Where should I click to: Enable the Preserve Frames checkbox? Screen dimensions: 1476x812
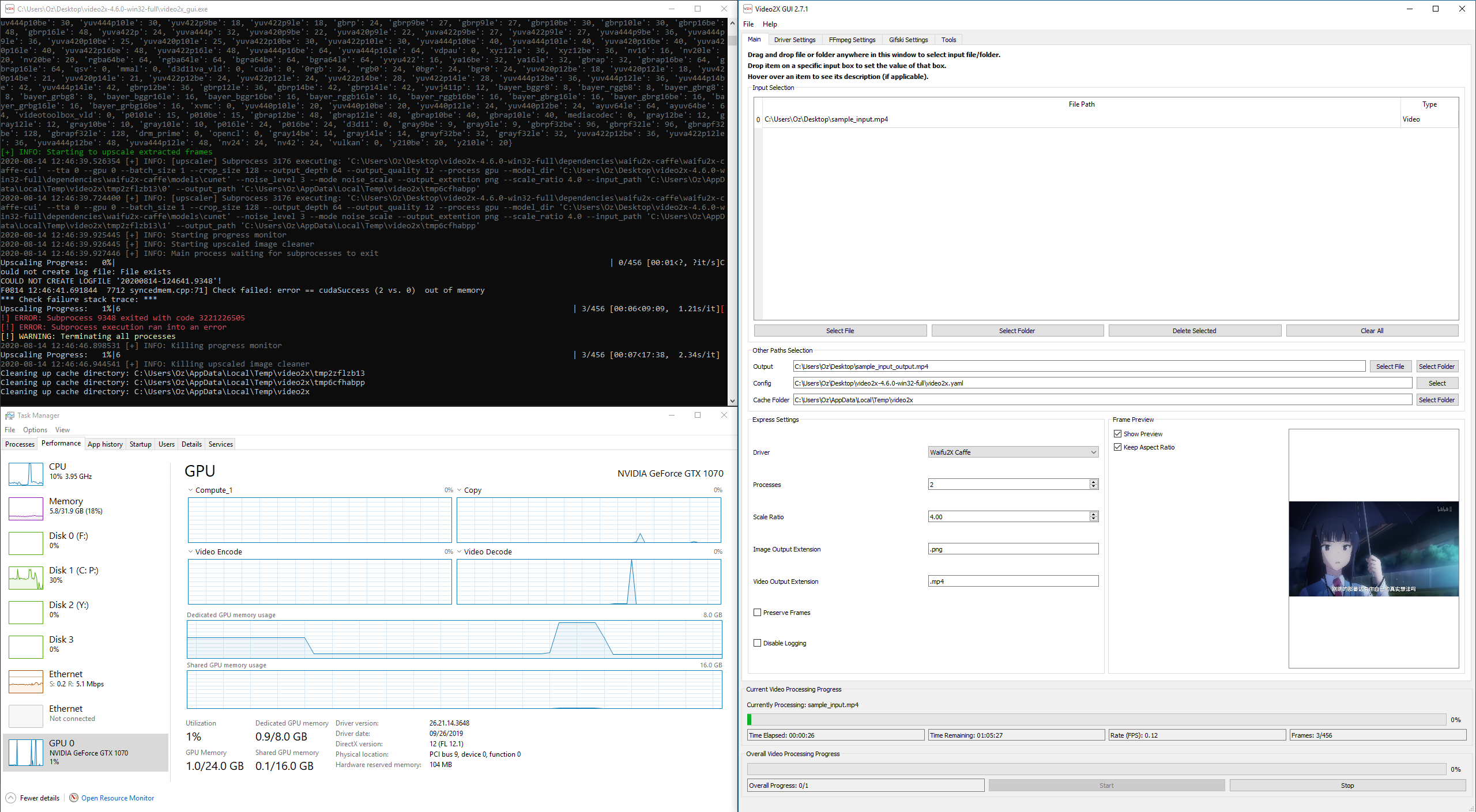pyautogui.click(x=758, y=613)
